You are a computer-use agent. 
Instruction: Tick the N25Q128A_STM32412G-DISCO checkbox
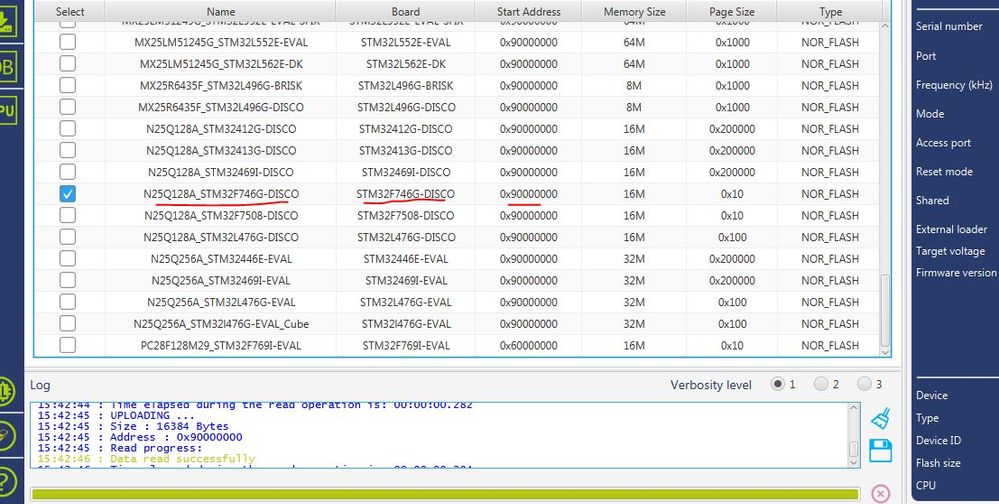(x=67, y=129)
